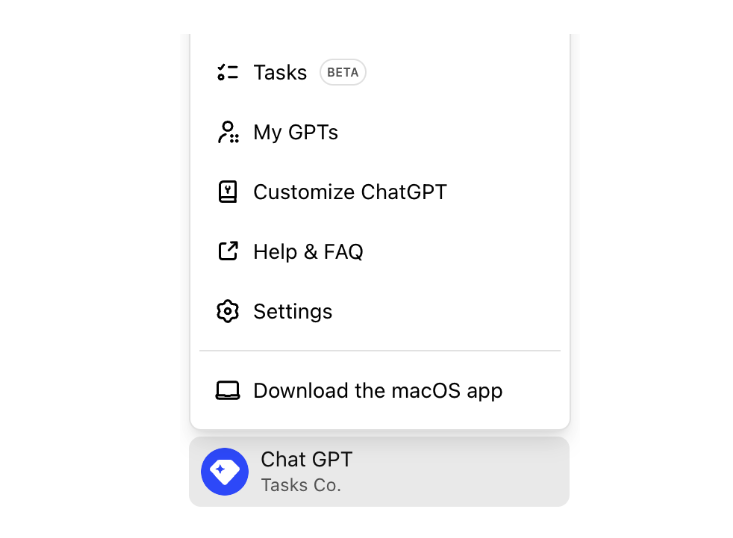Open Settings from the account menu
Viewport: 733px width, 538px height.
tap(293, 312)
